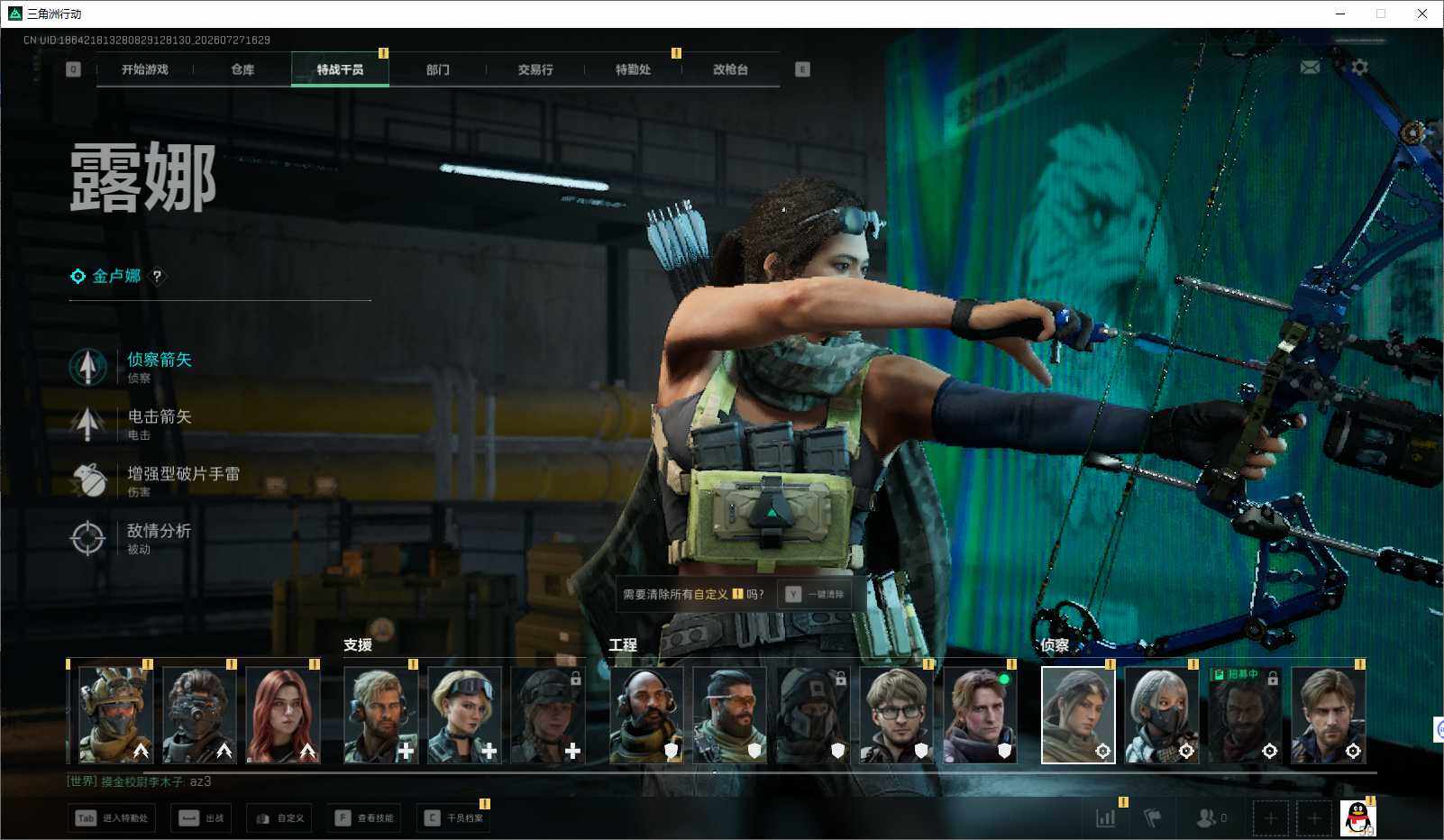Click the question mark beside 金卢娜
The width and height of the screenshot is (1444, 840).
click(x=157, y=277)
